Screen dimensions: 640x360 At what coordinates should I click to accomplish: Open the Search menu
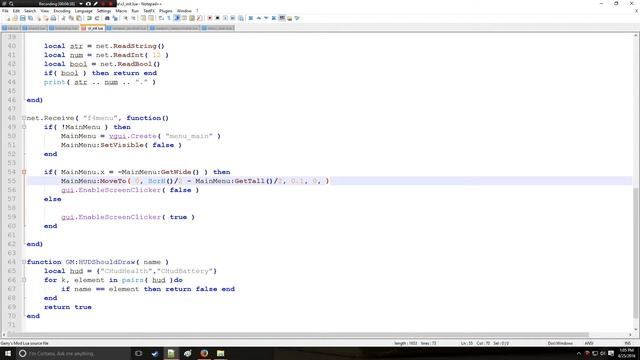[x=30, y=11]
